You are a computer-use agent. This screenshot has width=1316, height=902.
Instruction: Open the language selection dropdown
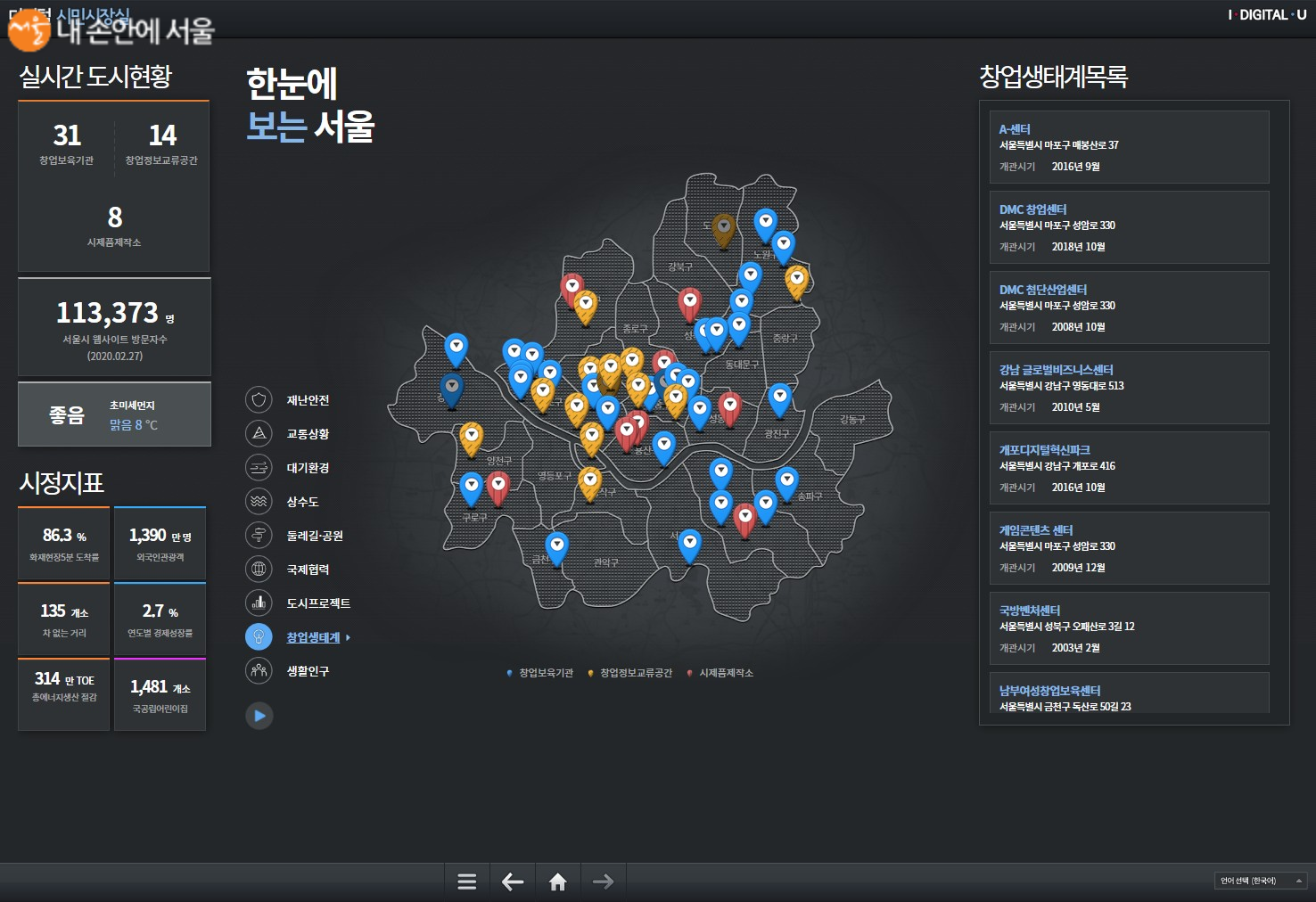[x=1260, y=881]
